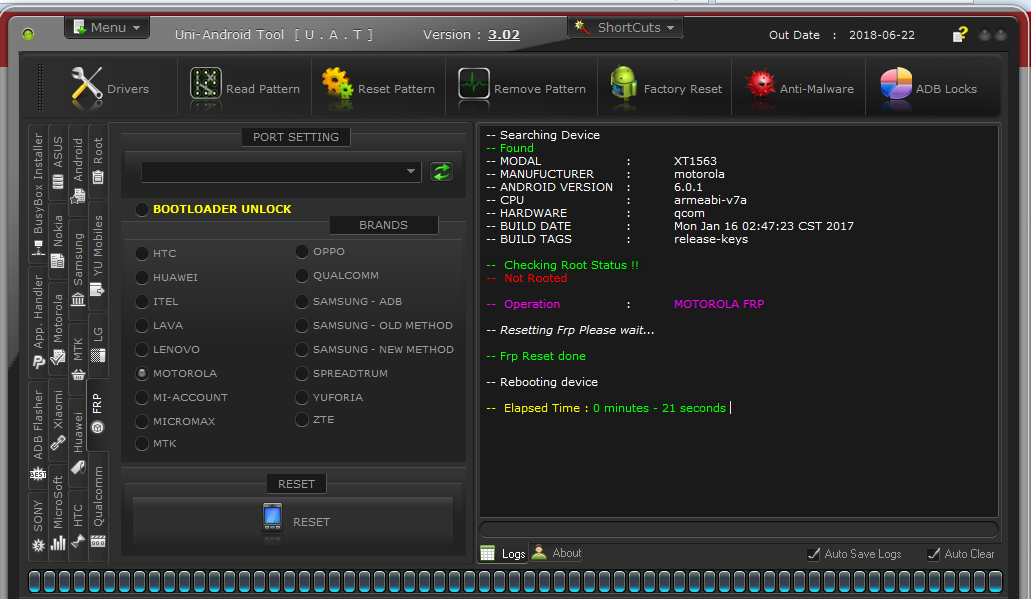The width and height of the screenshot is (1031, 599).
Task: Open the Drivers tool
Action: click(109, 87)
